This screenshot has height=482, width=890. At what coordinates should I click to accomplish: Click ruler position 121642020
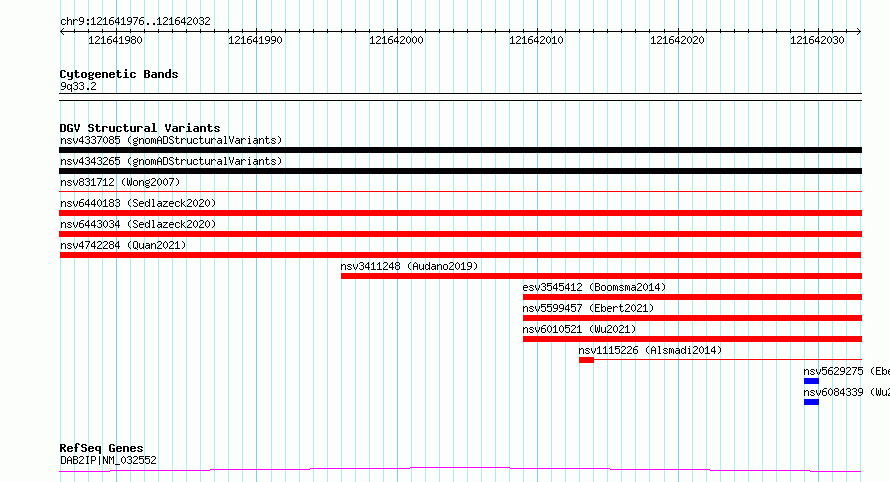tap(677, 40)
